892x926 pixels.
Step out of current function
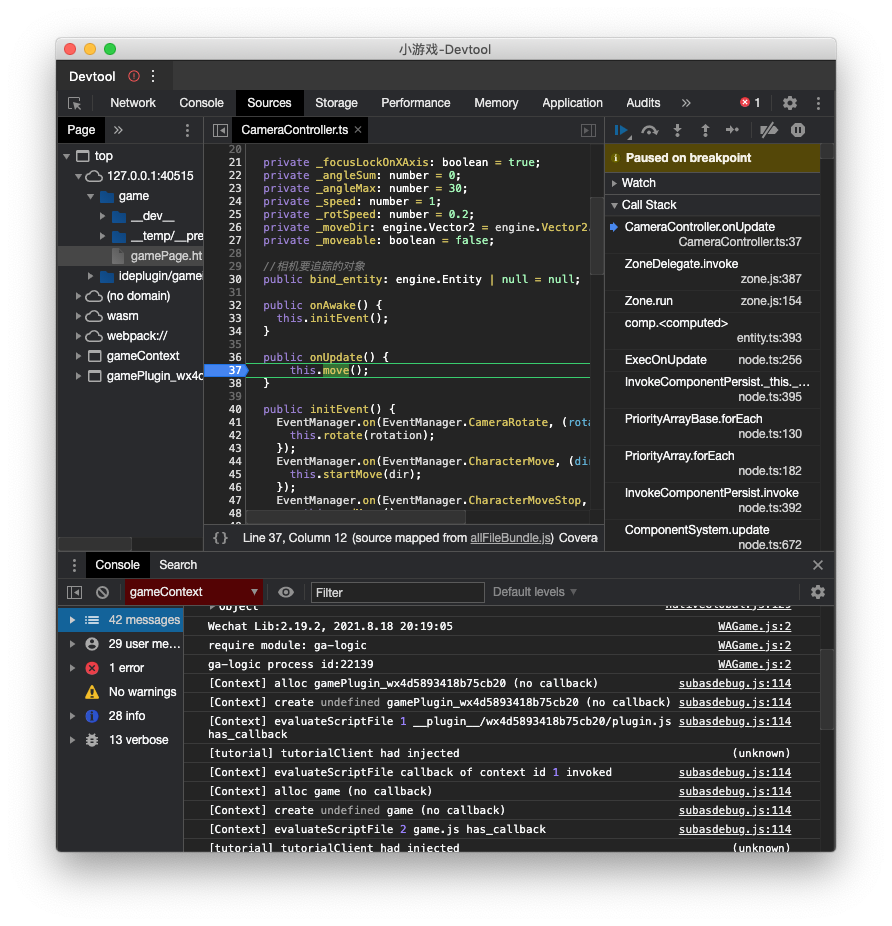pyautogui.click(x=705, y=131)
